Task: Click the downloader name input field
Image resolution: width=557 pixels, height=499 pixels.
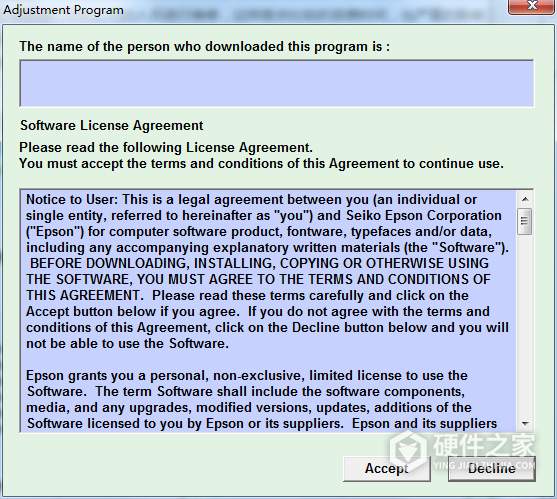Action: [x=276, y=83]
